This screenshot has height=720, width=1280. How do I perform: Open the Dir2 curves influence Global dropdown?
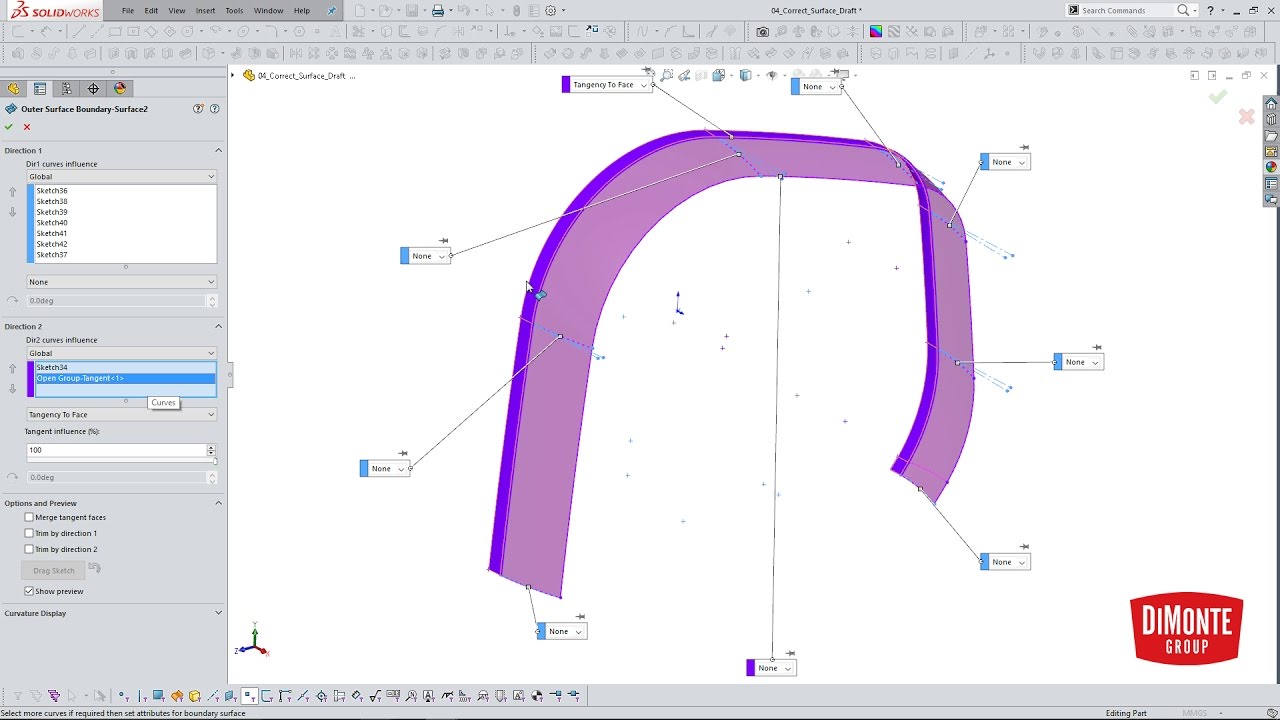click(x=121, y=353)
